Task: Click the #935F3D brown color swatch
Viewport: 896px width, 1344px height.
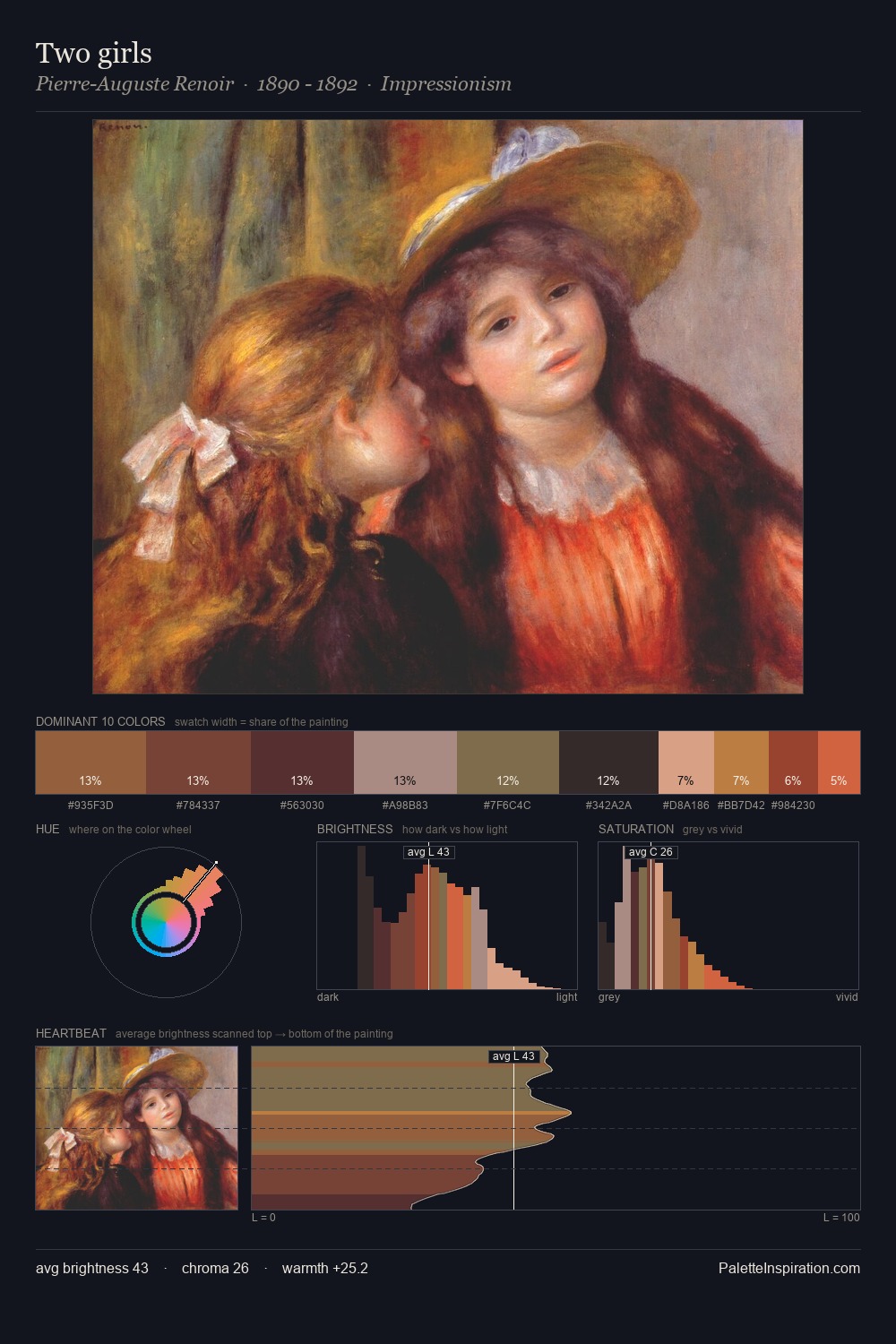Action: point(90,762)
